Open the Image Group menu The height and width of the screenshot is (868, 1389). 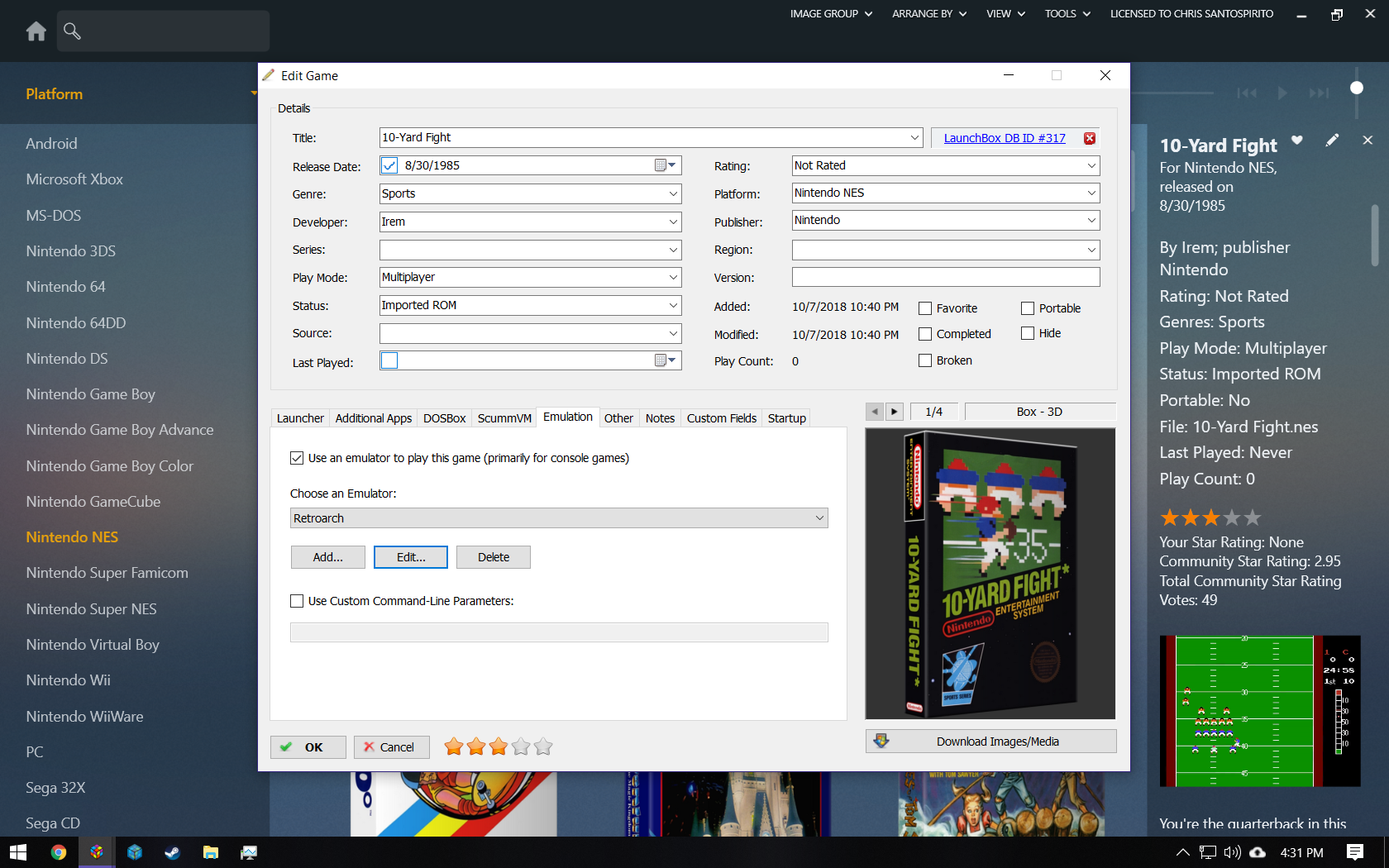click(831, 14)
